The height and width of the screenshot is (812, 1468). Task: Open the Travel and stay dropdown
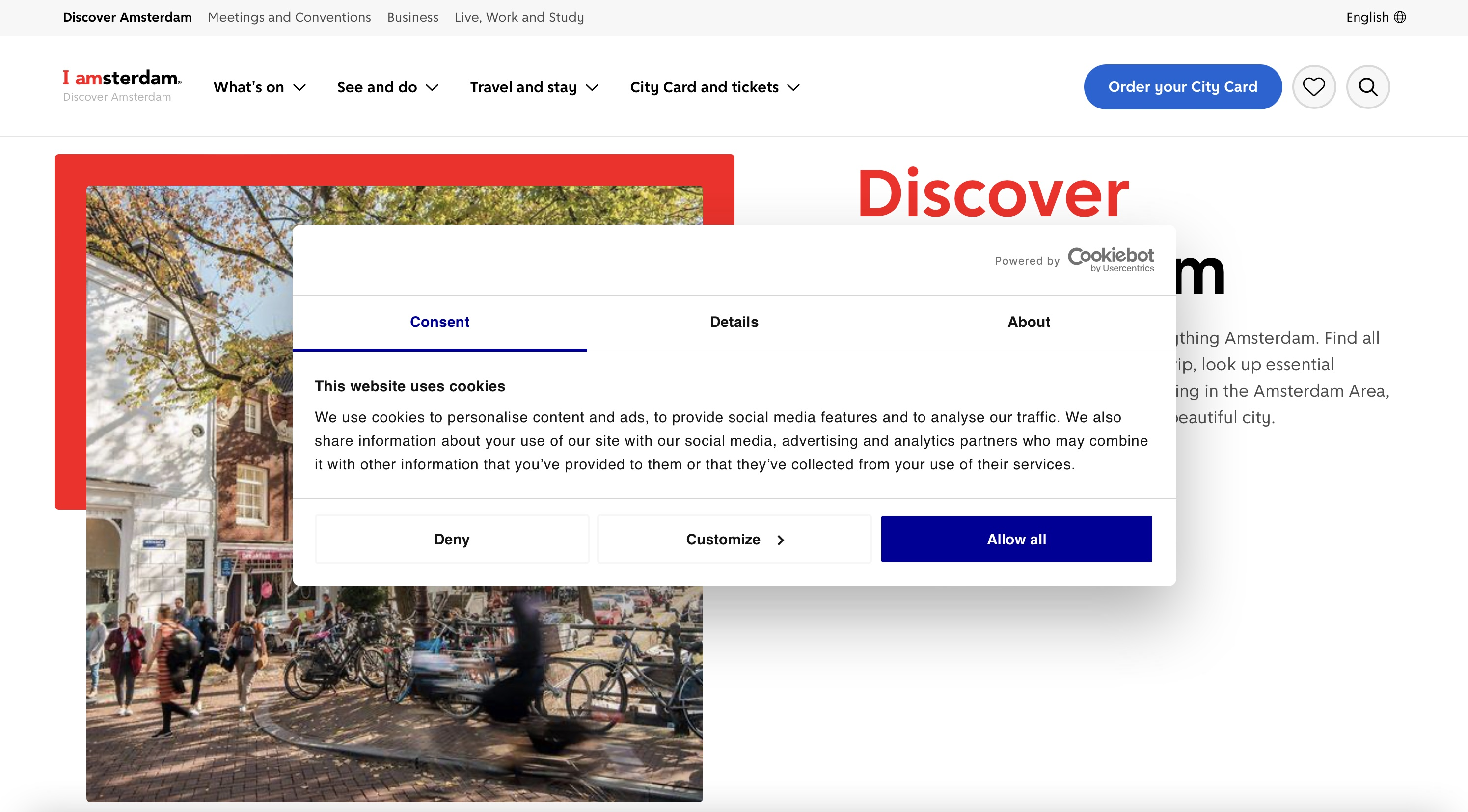point(534,87)
